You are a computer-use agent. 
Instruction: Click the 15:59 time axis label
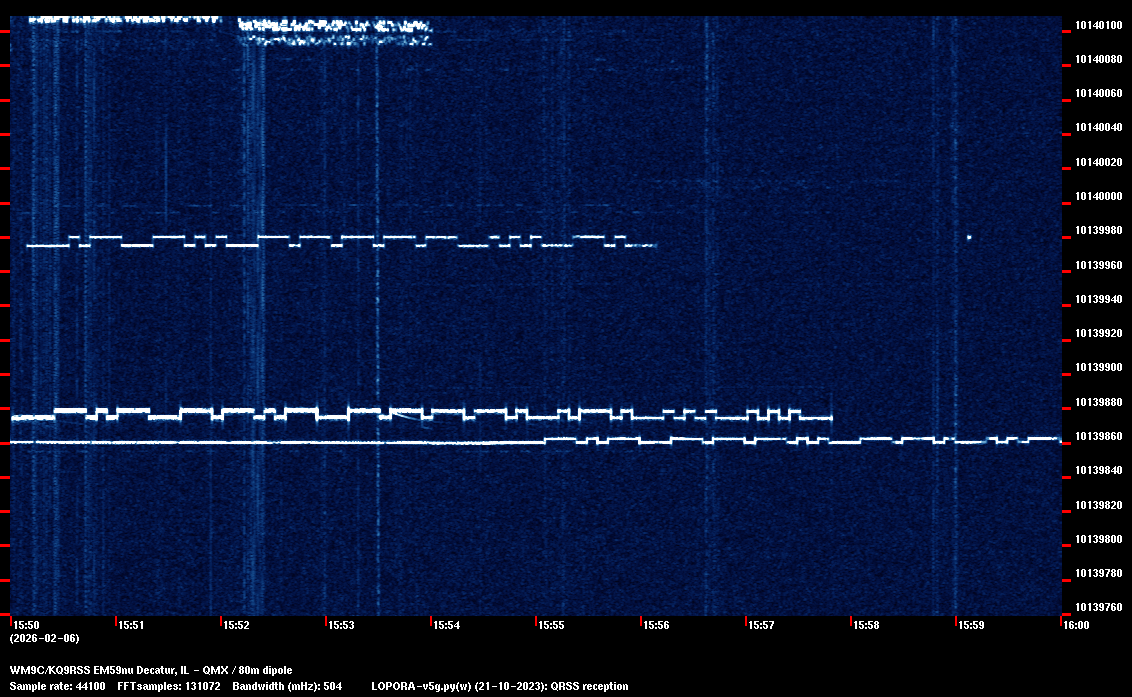[x=971, y=625]
